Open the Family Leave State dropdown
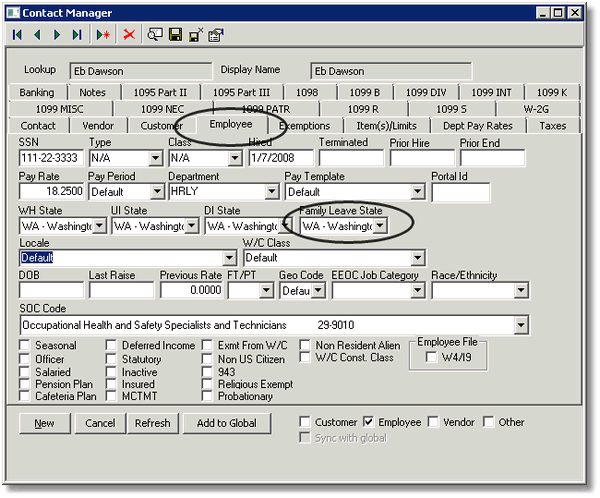 pos(380,226)
